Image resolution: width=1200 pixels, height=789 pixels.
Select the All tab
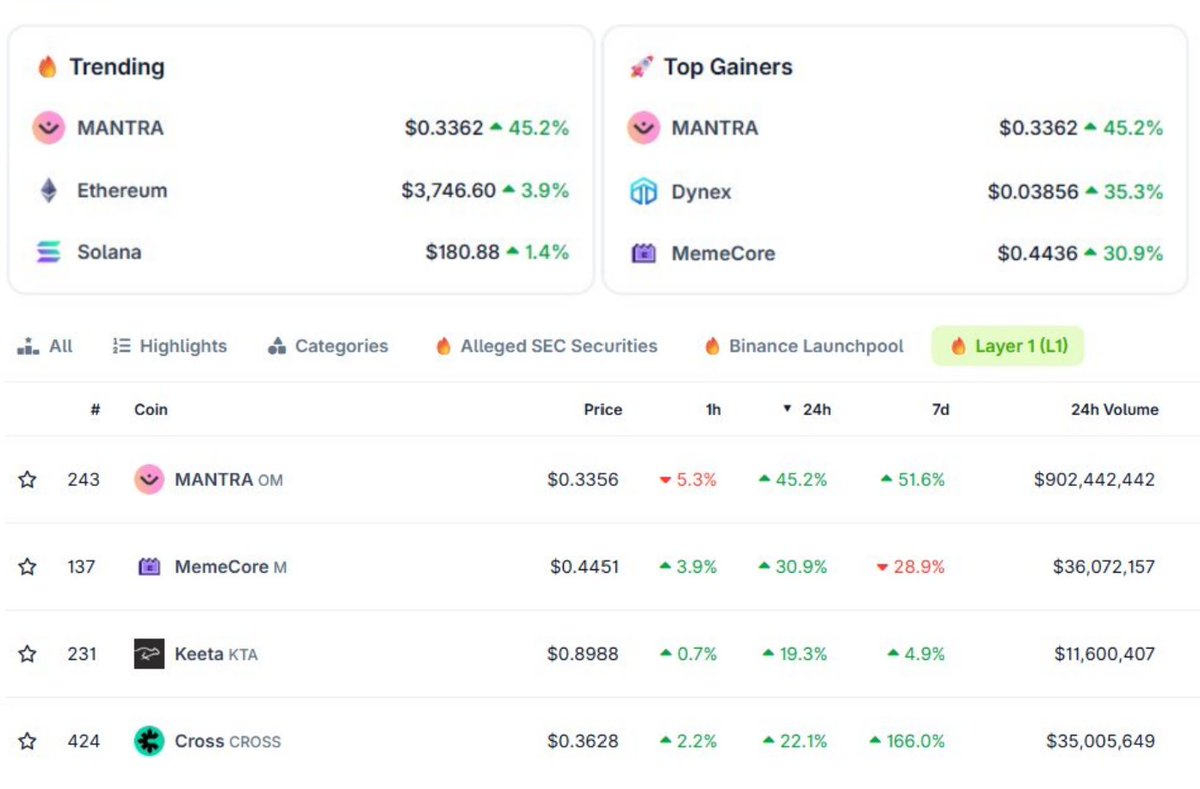pos(45,346)
